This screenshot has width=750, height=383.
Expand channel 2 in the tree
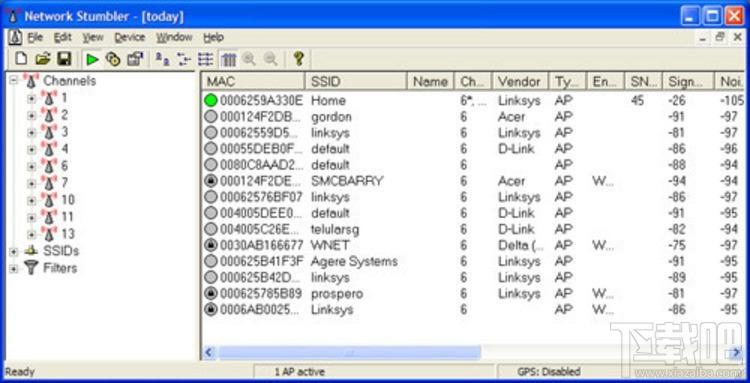32,115
